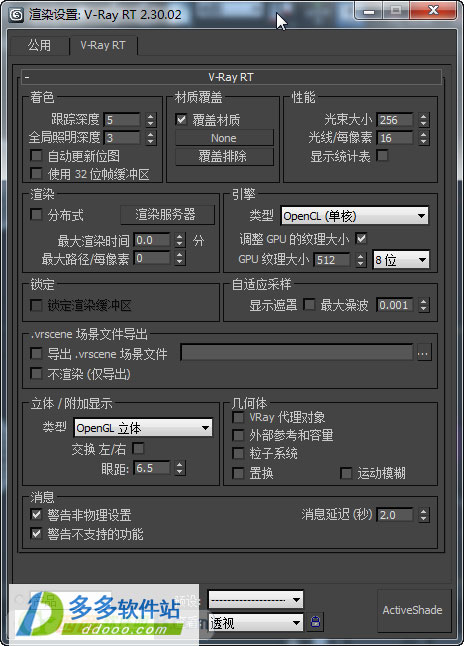Enable 不渲染 (仅导出) checkbox
This screenshot has width=464, height=646.
[x=36, y=374]
